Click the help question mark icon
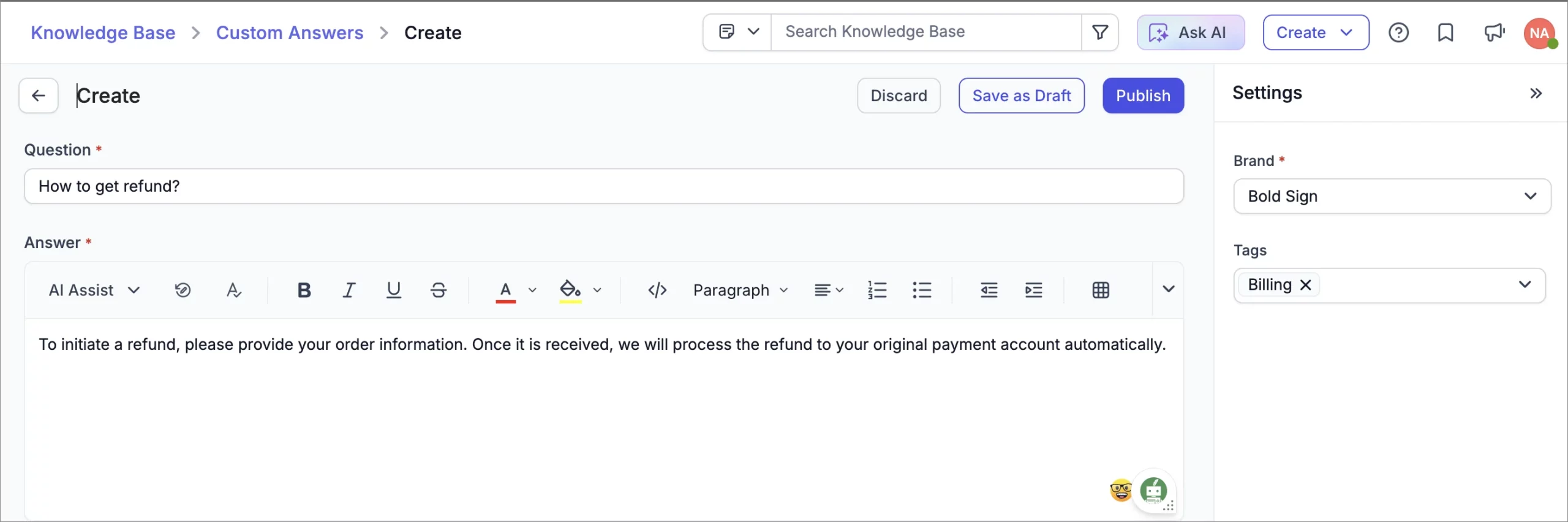Viewport: 1568px width, 522px height. (1398, 32)
